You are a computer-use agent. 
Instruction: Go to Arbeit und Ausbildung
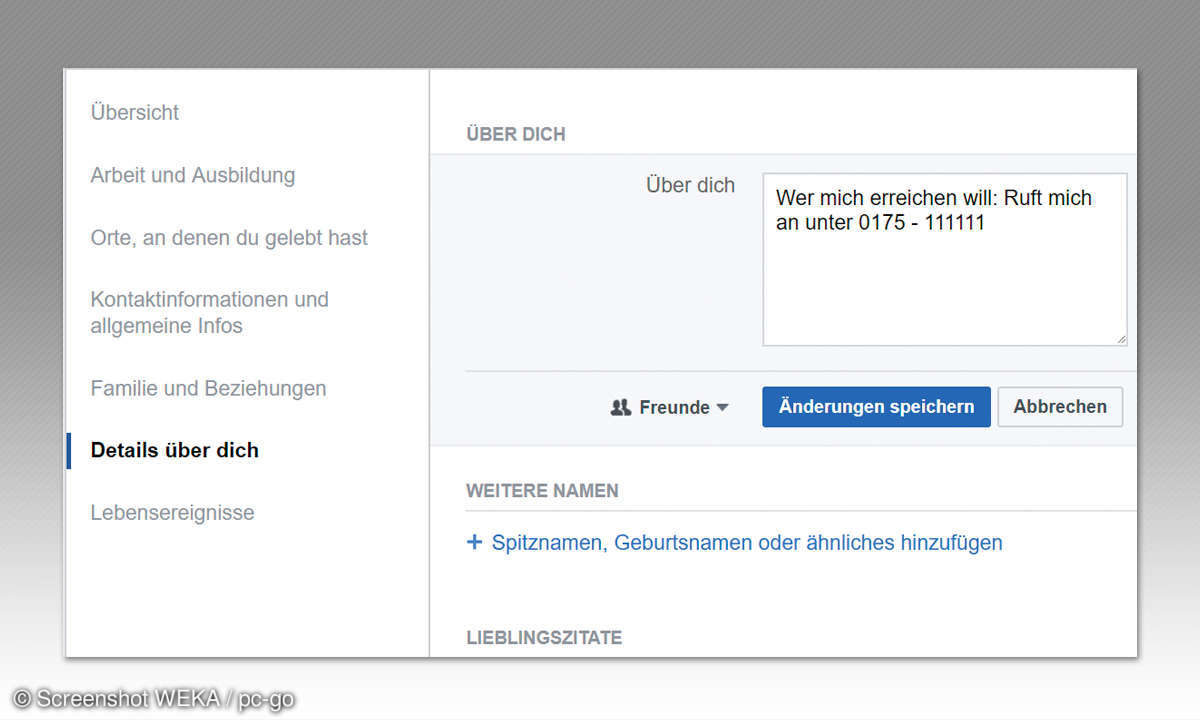(193, 175)
